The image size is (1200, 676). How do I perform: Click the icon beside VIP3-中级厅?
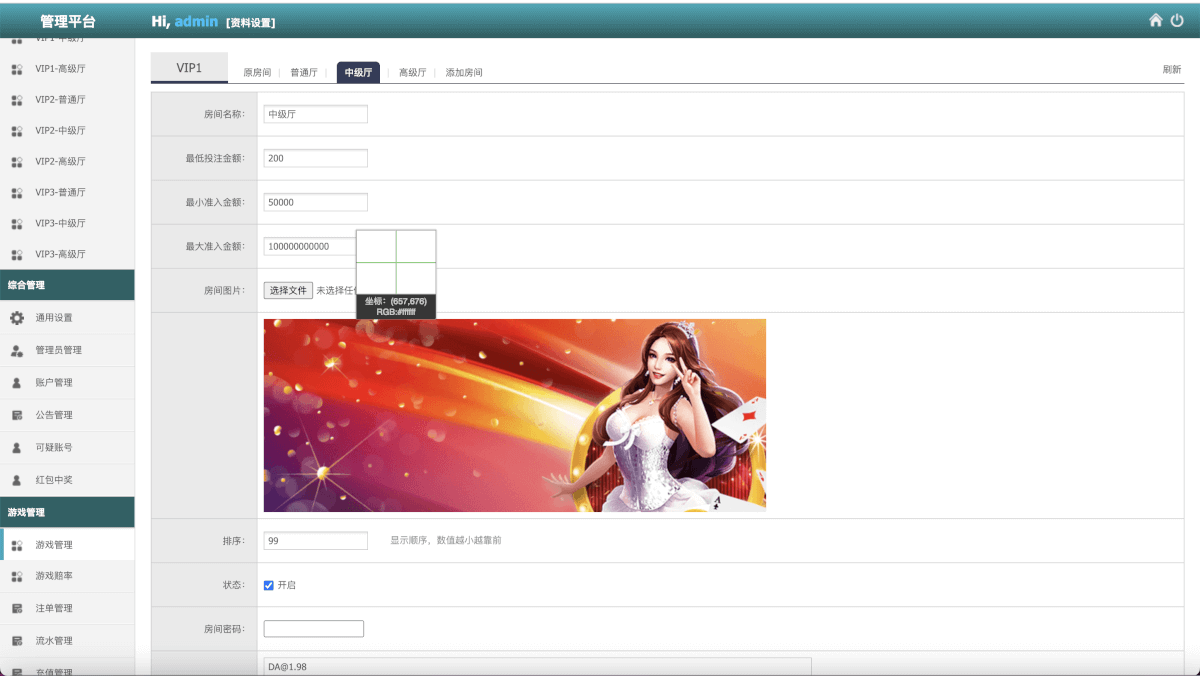pyautogui.click(x=17, y=223)
